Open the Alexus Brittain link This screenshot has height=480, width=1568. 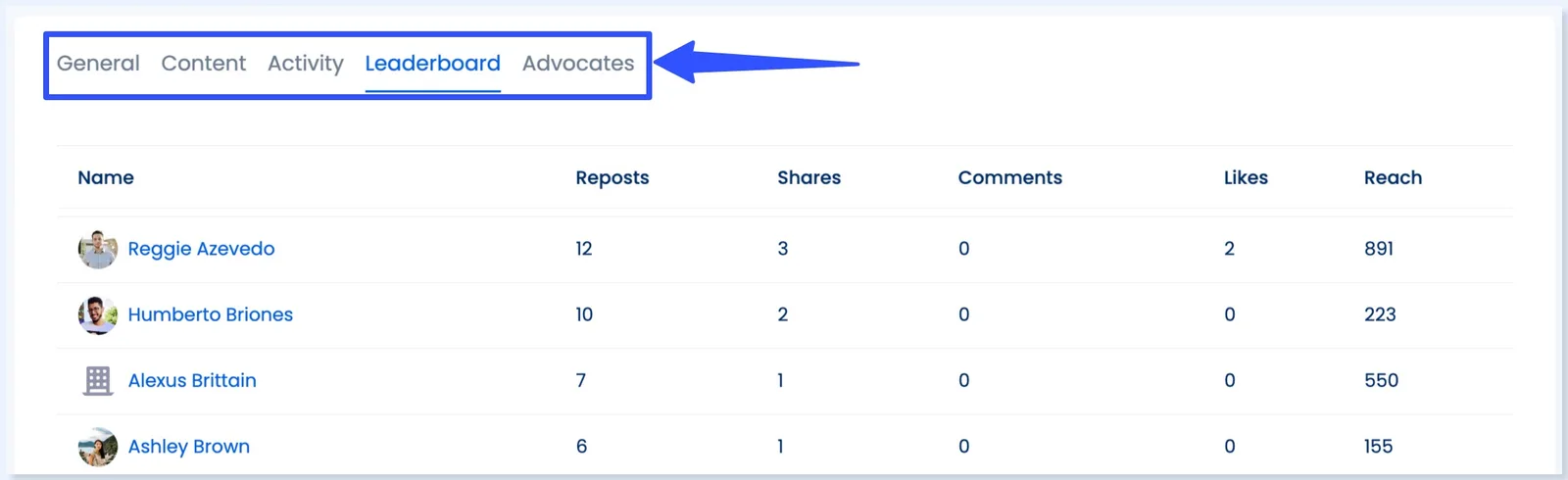coord(192,380)
